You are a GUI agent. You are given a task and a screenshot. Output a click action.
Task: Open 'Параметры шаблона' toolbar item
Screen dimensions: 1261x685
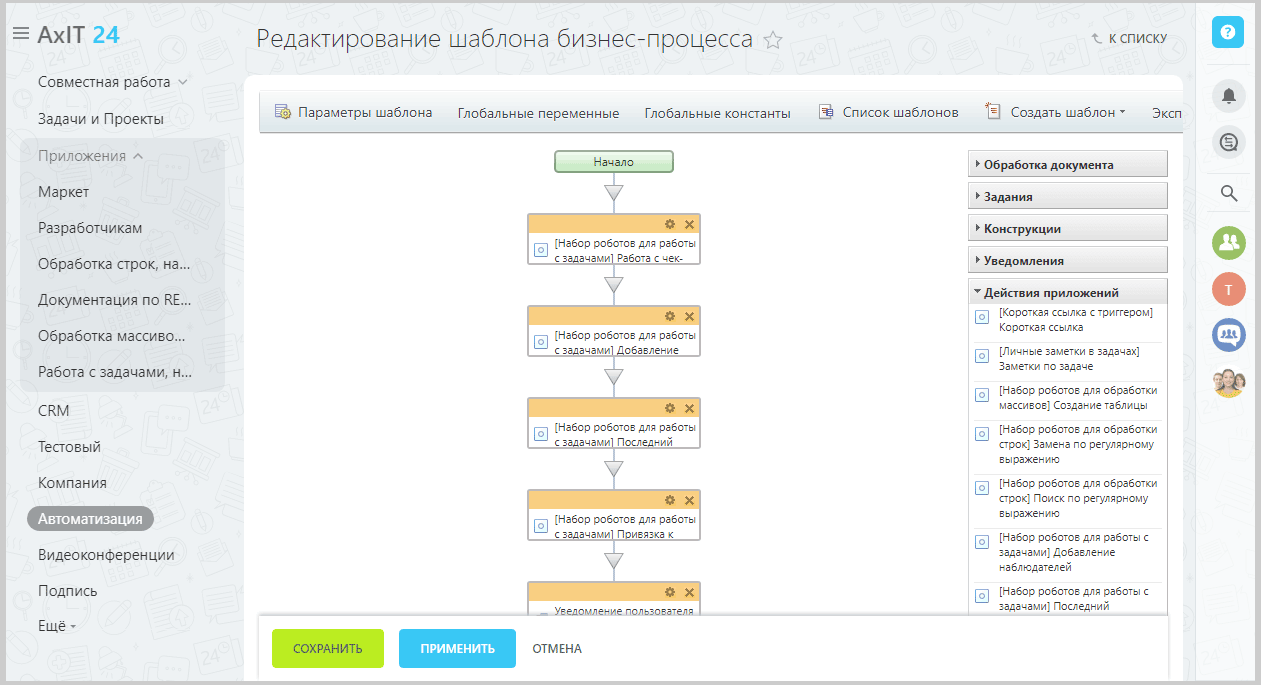(353, 112)
